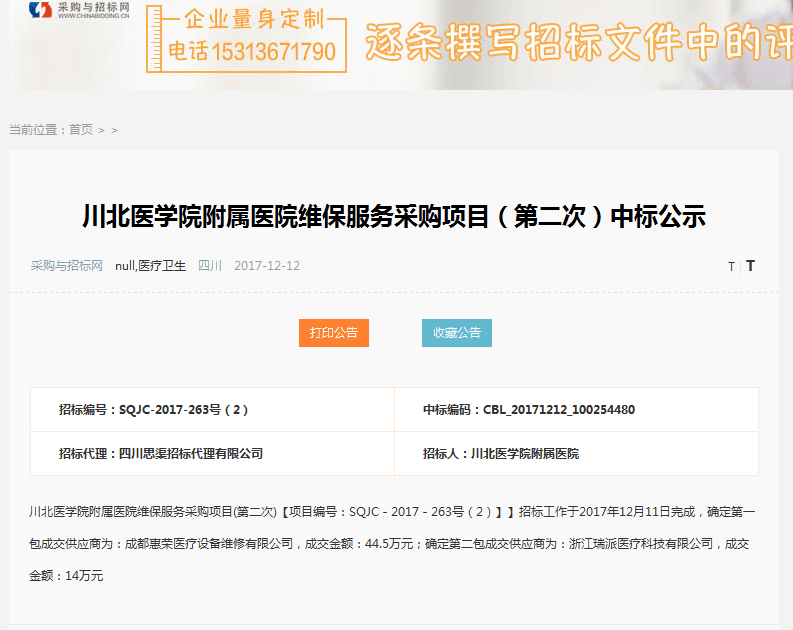Viewport: 793px width, 630px height.
Task: Click the announcement body paragraph text
Action: click(392, 543)
